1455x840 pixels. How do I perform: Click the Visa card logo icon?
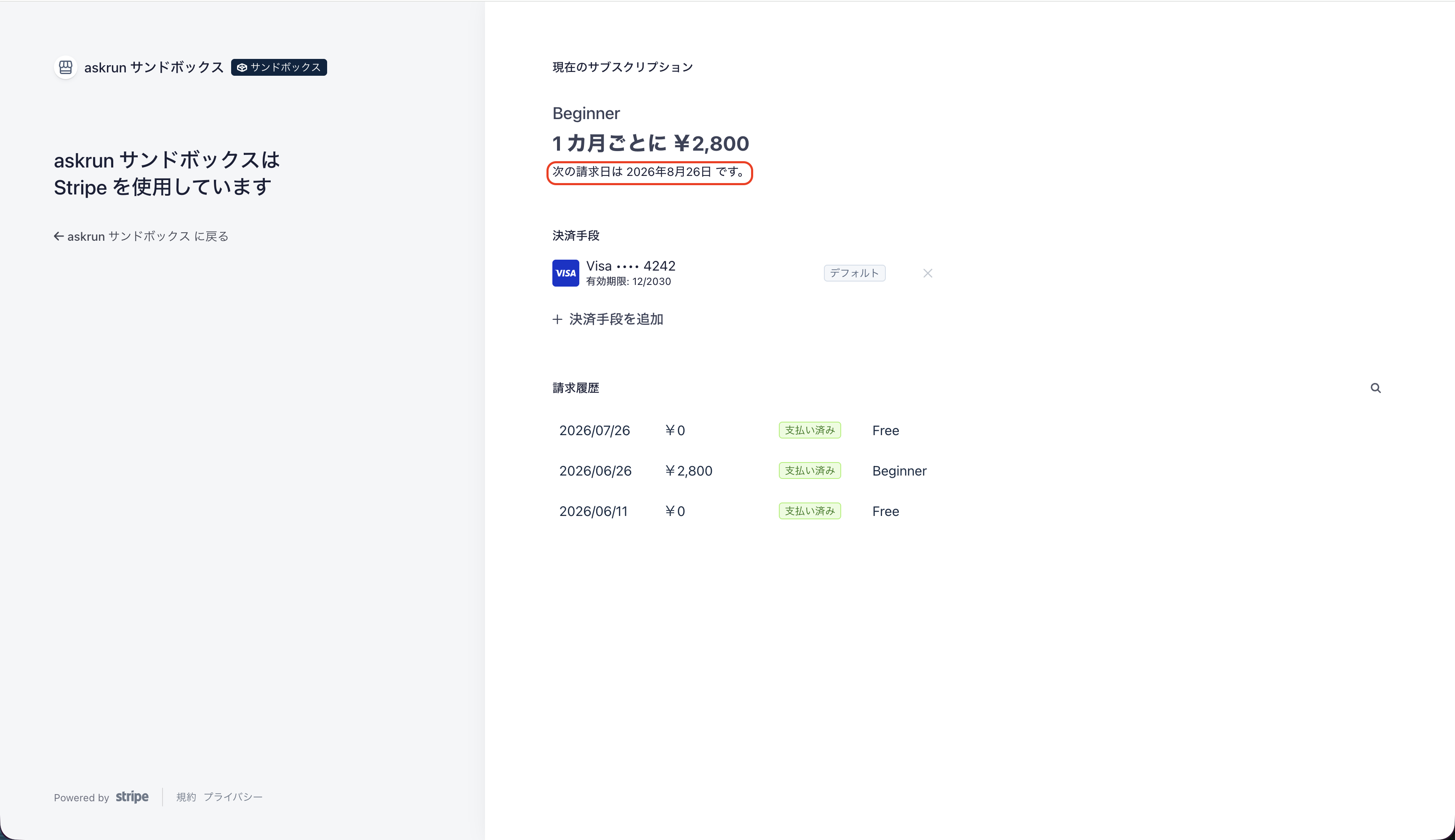pos(565,273)
